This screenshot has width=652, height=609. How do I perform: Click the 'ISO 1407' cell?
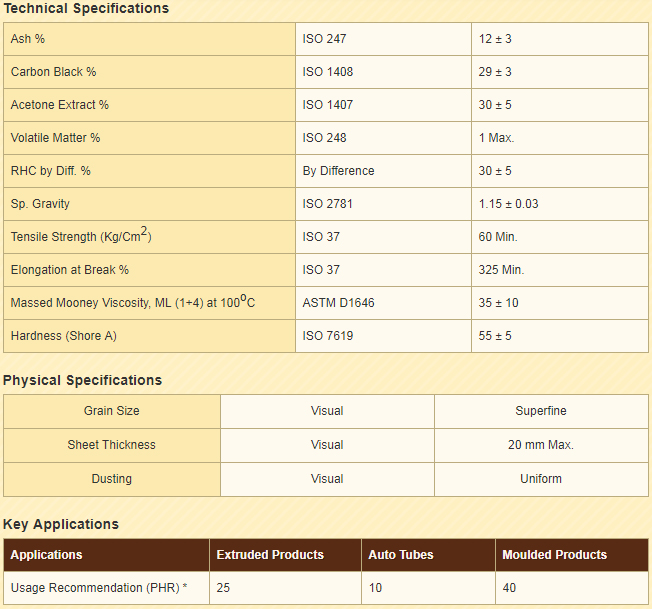[383, 105]
